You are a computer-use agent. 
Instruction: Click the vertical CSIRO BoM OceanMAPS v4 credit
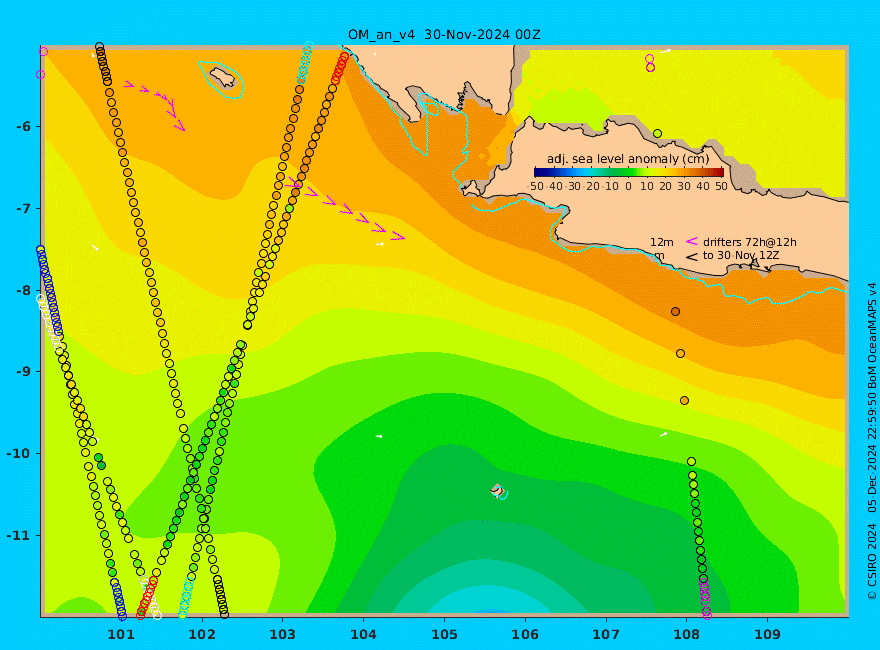872,441
